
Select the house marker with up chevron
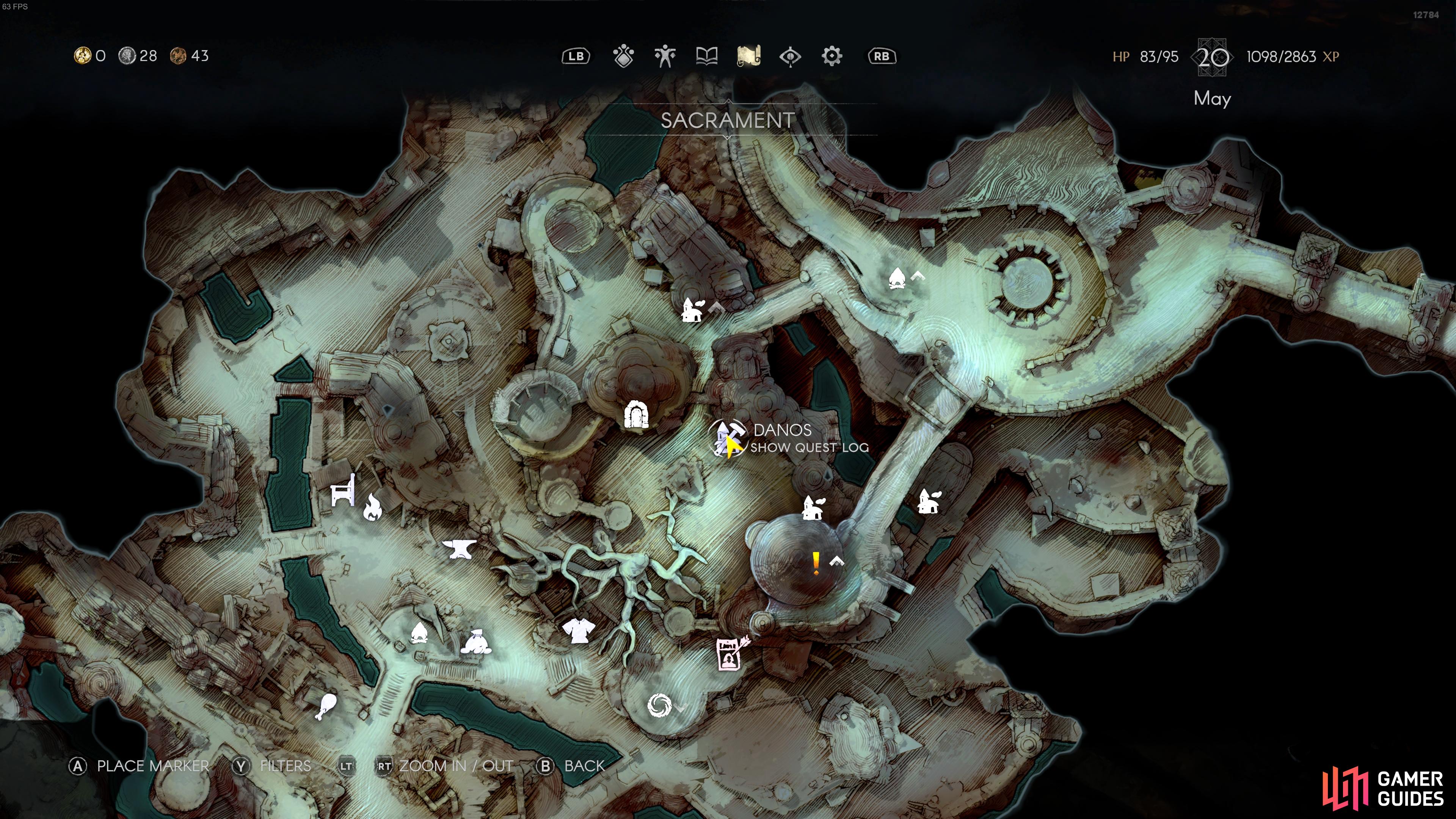[692, 310]
